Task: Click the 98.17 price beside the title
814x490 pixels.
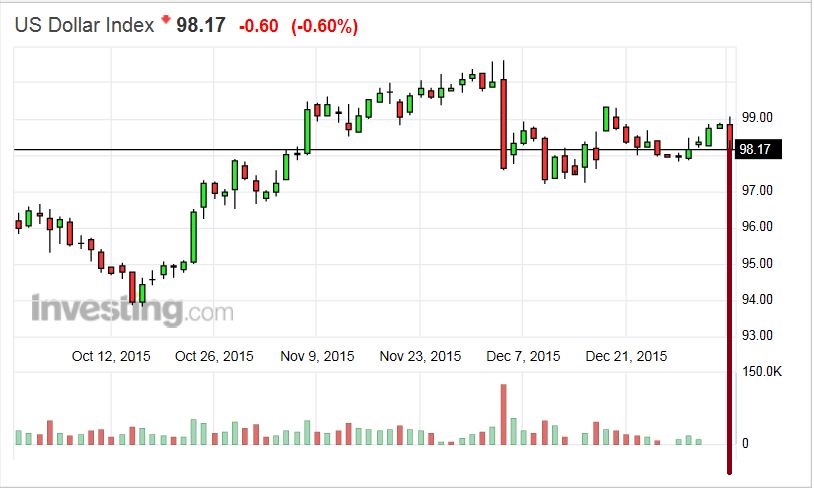Action: click(198, 26)
